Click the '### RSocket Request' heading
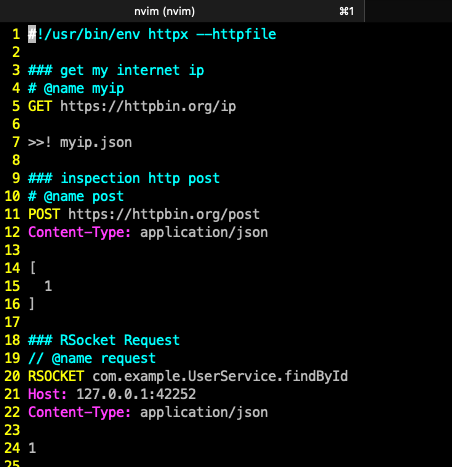The width and height of the screenshot is (452, 467). coord(104,340)
